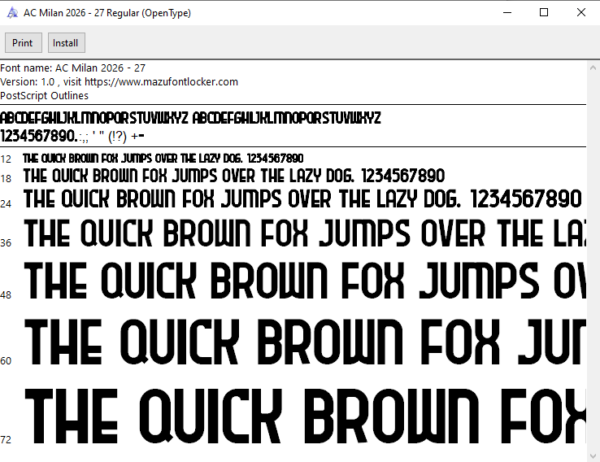The image size is (600, 462).
Task: Click the 60-point quick brown fox sample
Action: (305, 342)
